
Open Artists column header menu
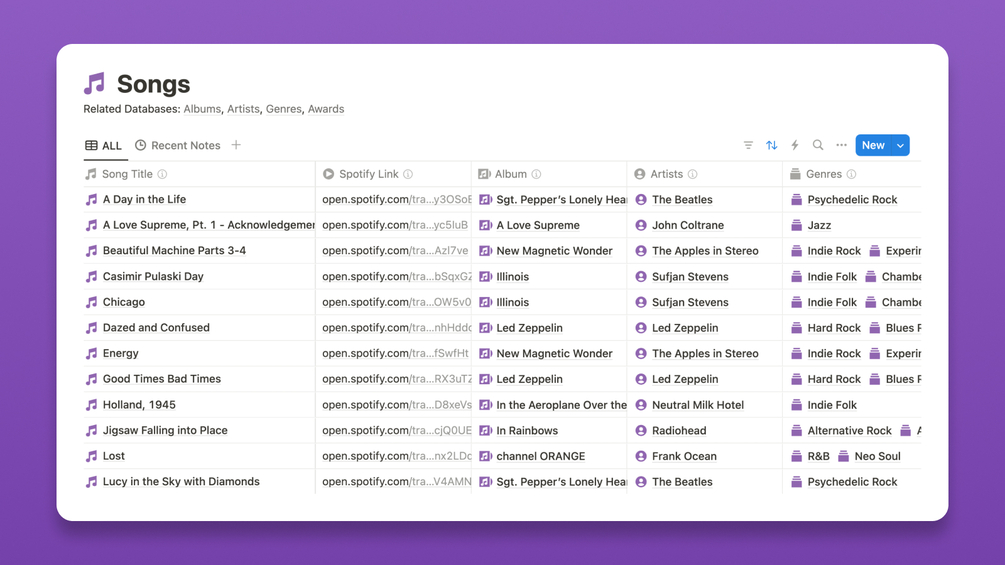(705, 174)
